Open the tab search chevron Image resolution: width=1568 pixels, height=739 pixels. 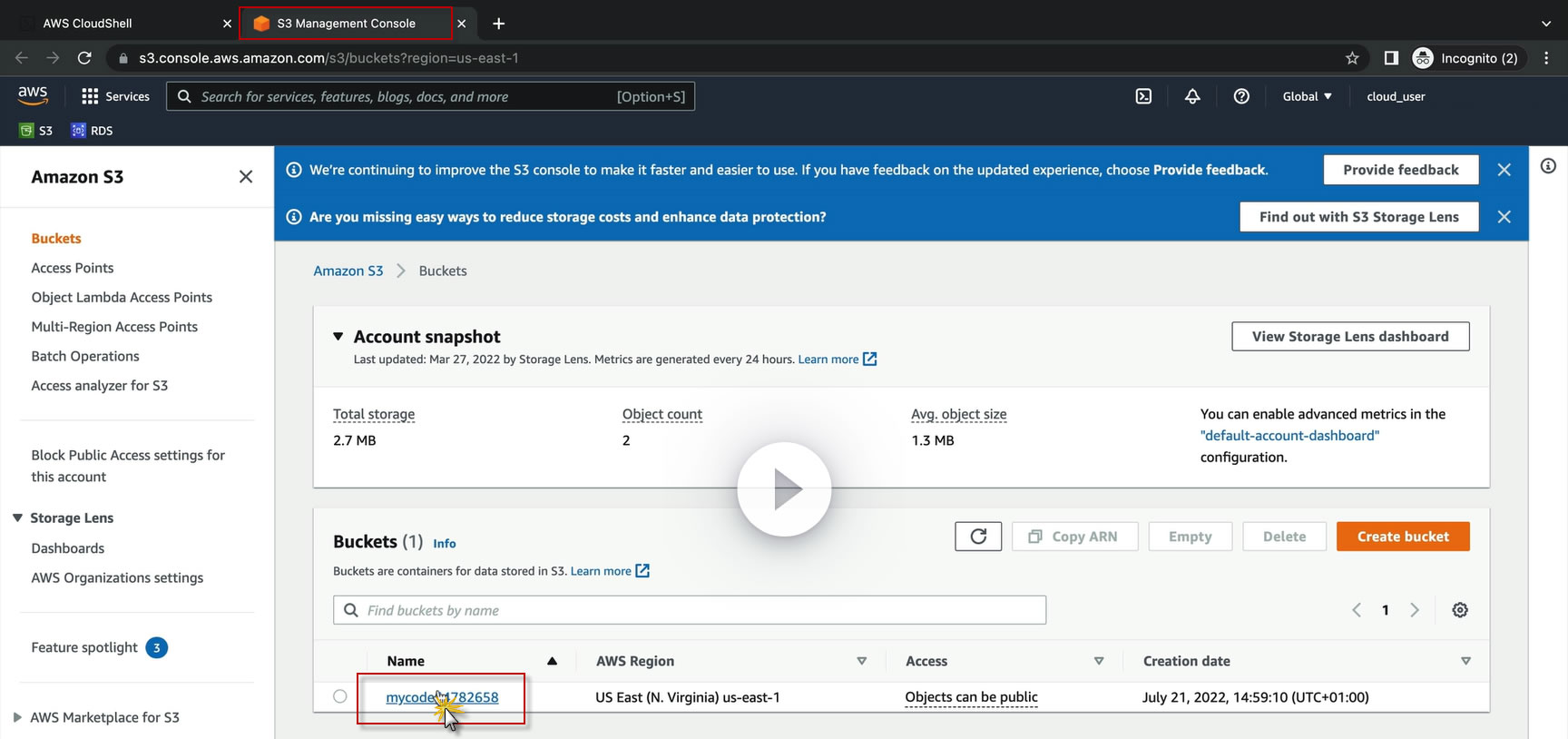click(1546, 24)
